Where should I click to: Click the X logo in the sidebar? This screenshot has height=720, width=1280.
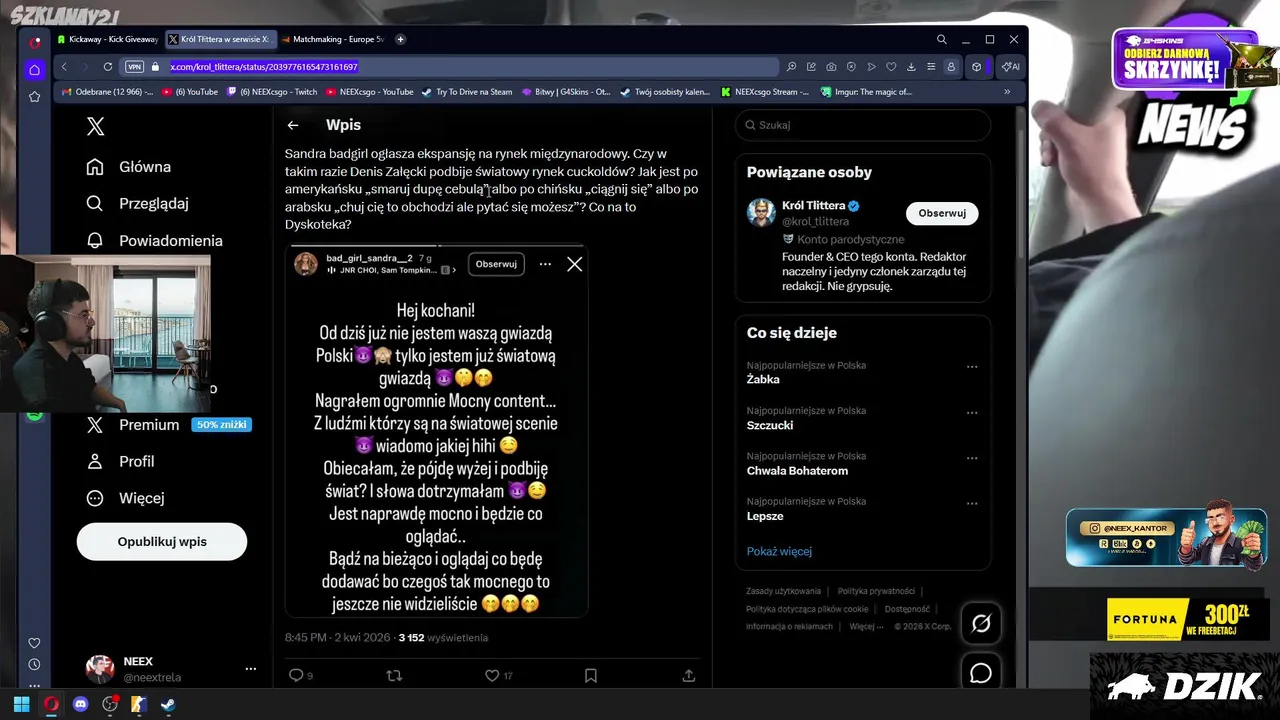pyautogui.click(x=95, y=126)
